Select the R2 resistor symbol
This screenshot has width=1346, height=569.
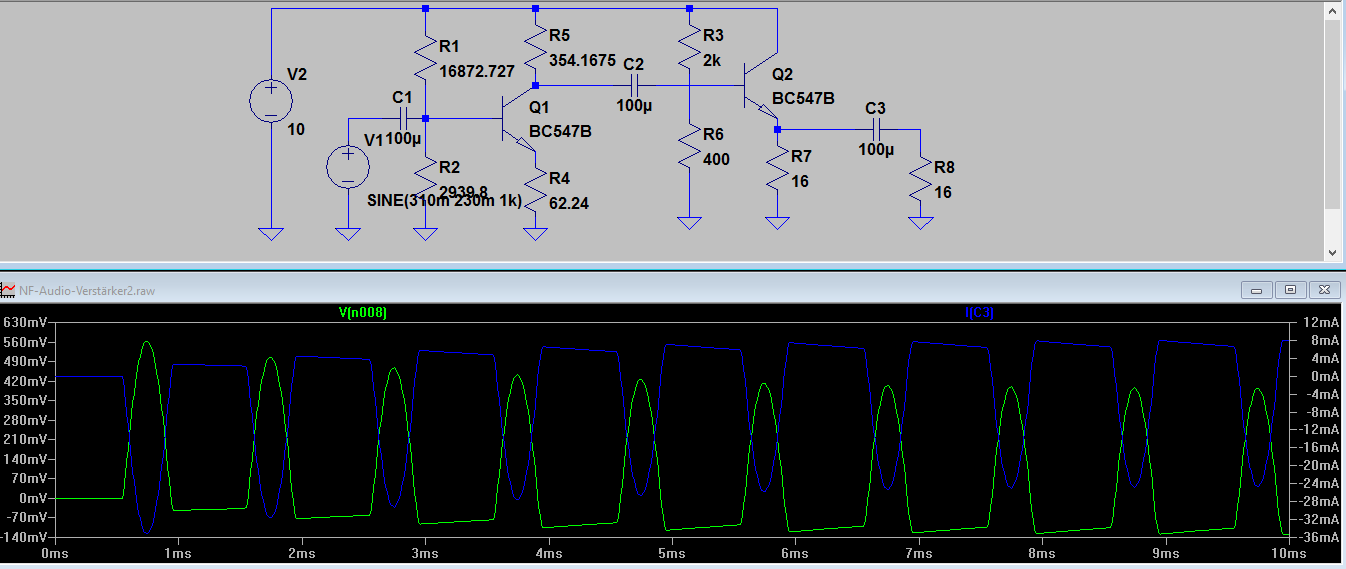(426, 176)
